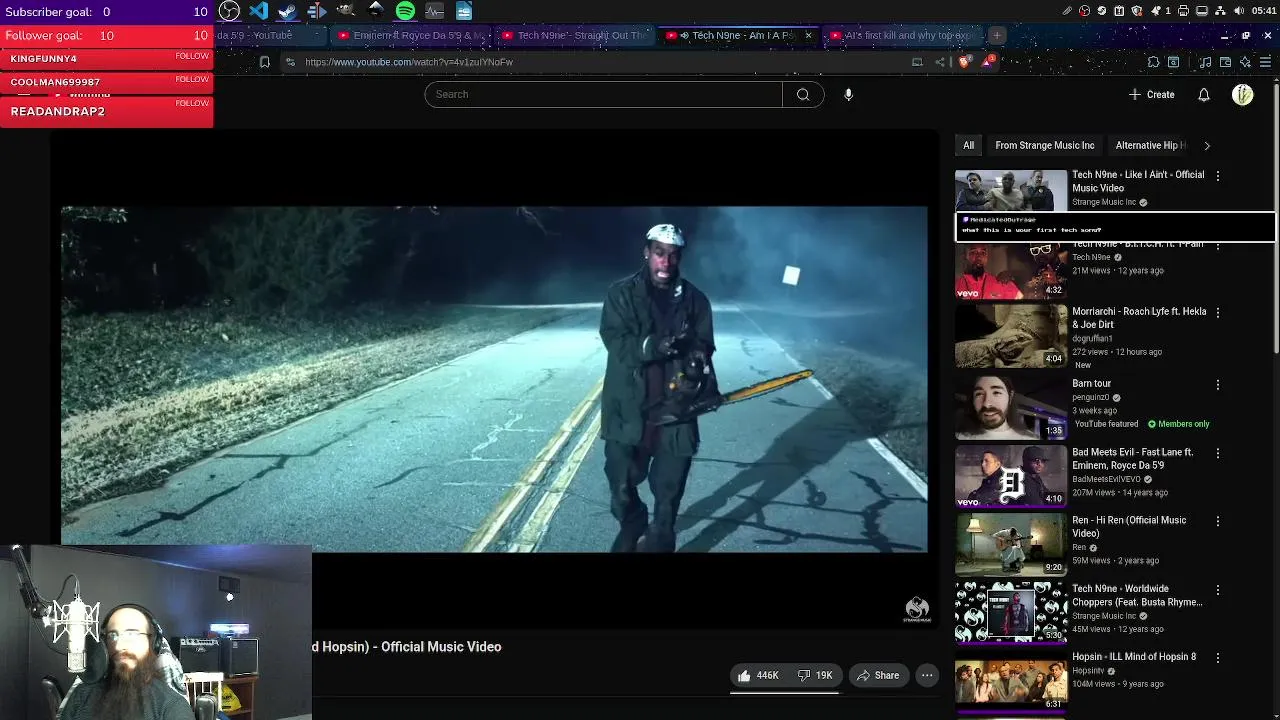Viewport: 1280px width, 720px height.
Task: Open the system monitor panel icon
Action: (x=434, y=11)
